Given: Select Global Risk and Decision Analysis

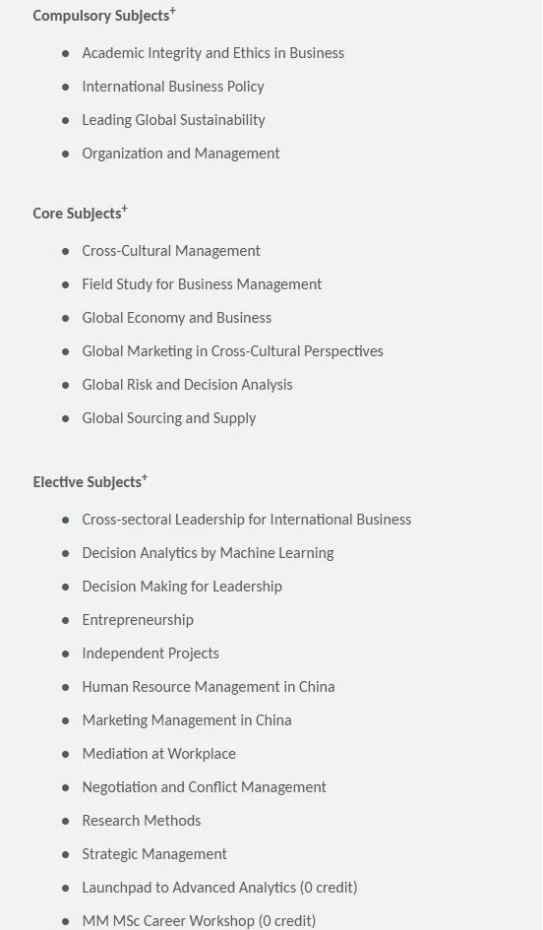Looking at the screenshot, I should 187,384.
